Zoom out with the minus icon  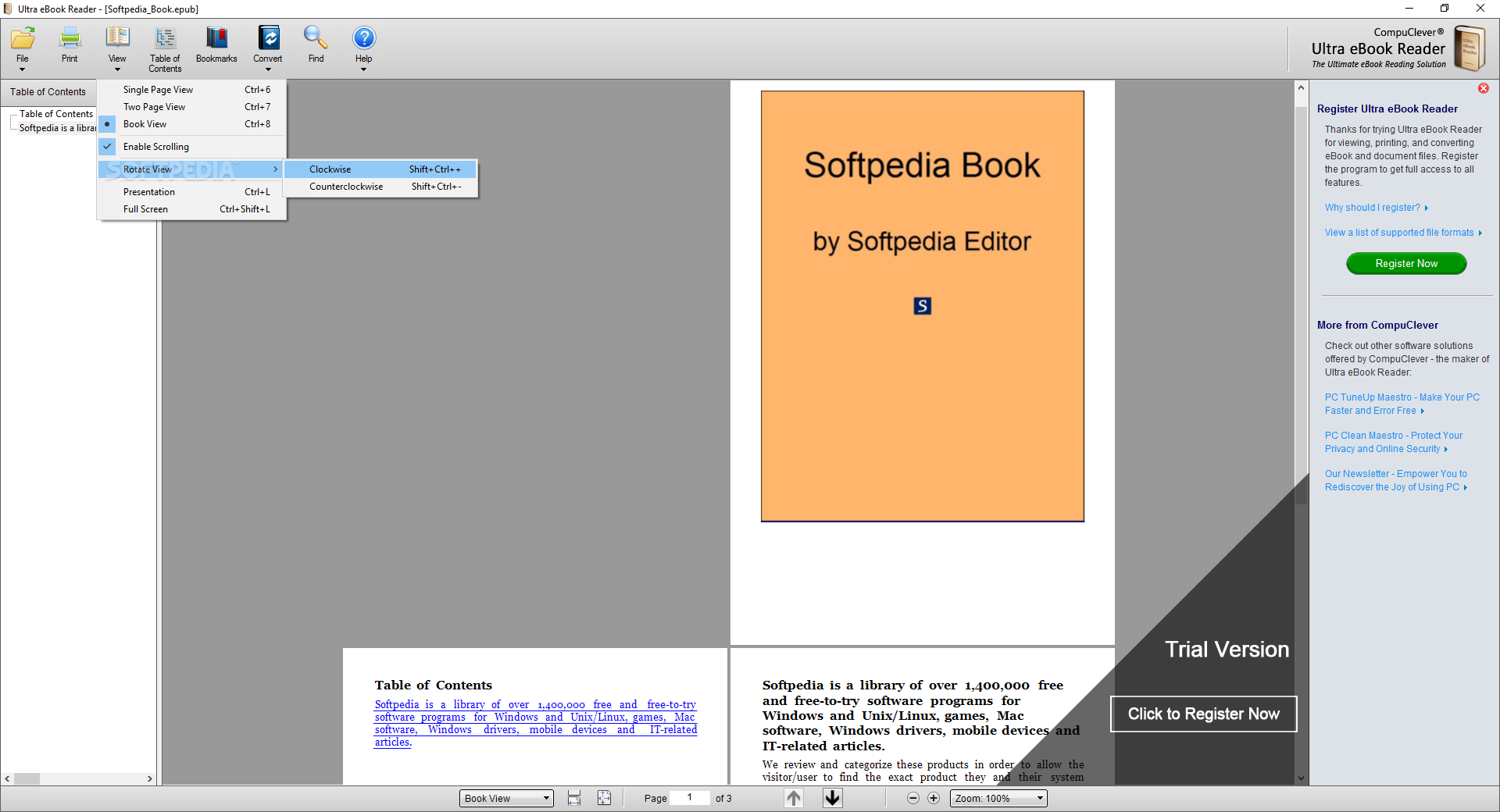[912, 798]
